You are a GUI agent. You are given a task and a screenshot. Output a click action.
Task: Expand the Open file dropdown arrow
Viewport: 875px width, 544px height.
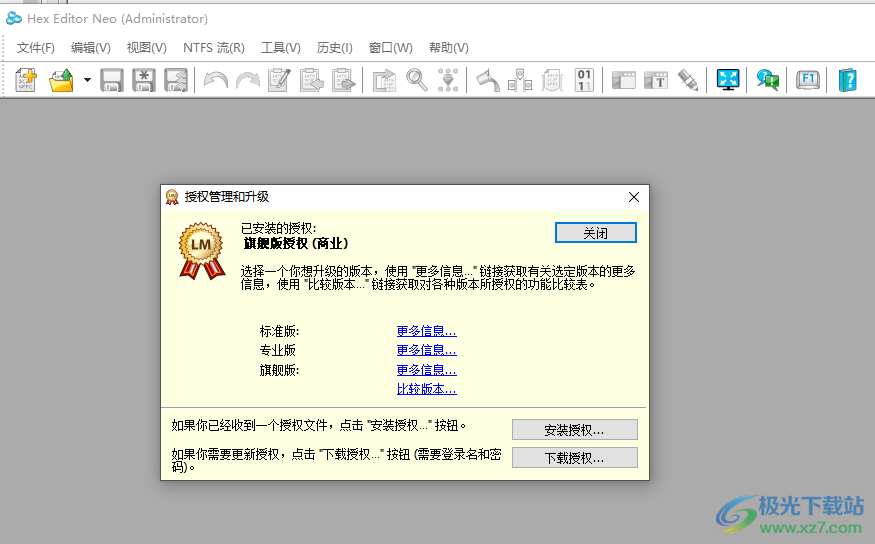point(87,80)
